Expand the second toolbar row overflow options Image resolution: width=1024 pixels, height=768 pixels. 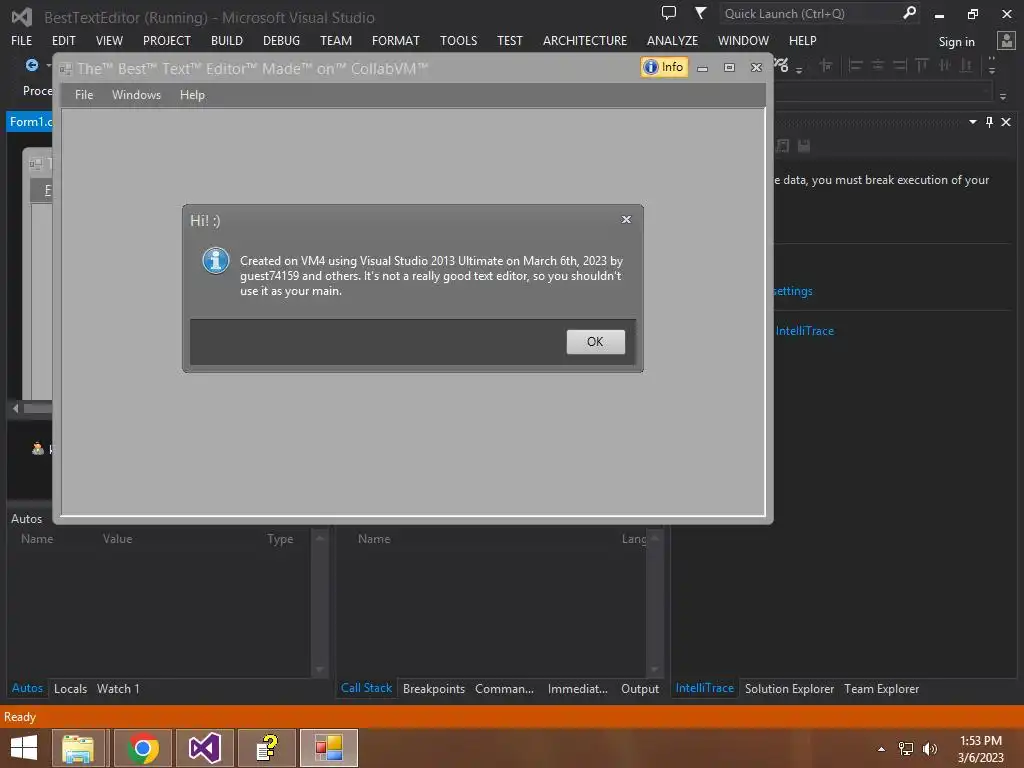(x=1003, y=96)
